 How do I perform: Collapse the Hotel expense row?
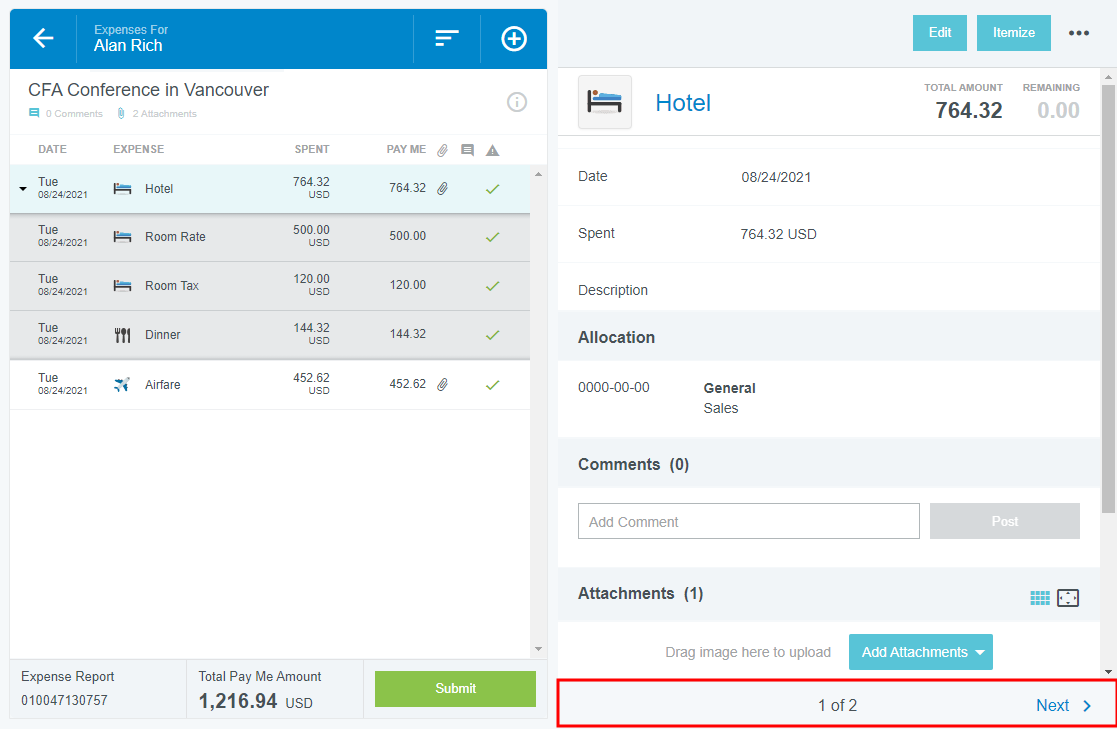[23, 189]
